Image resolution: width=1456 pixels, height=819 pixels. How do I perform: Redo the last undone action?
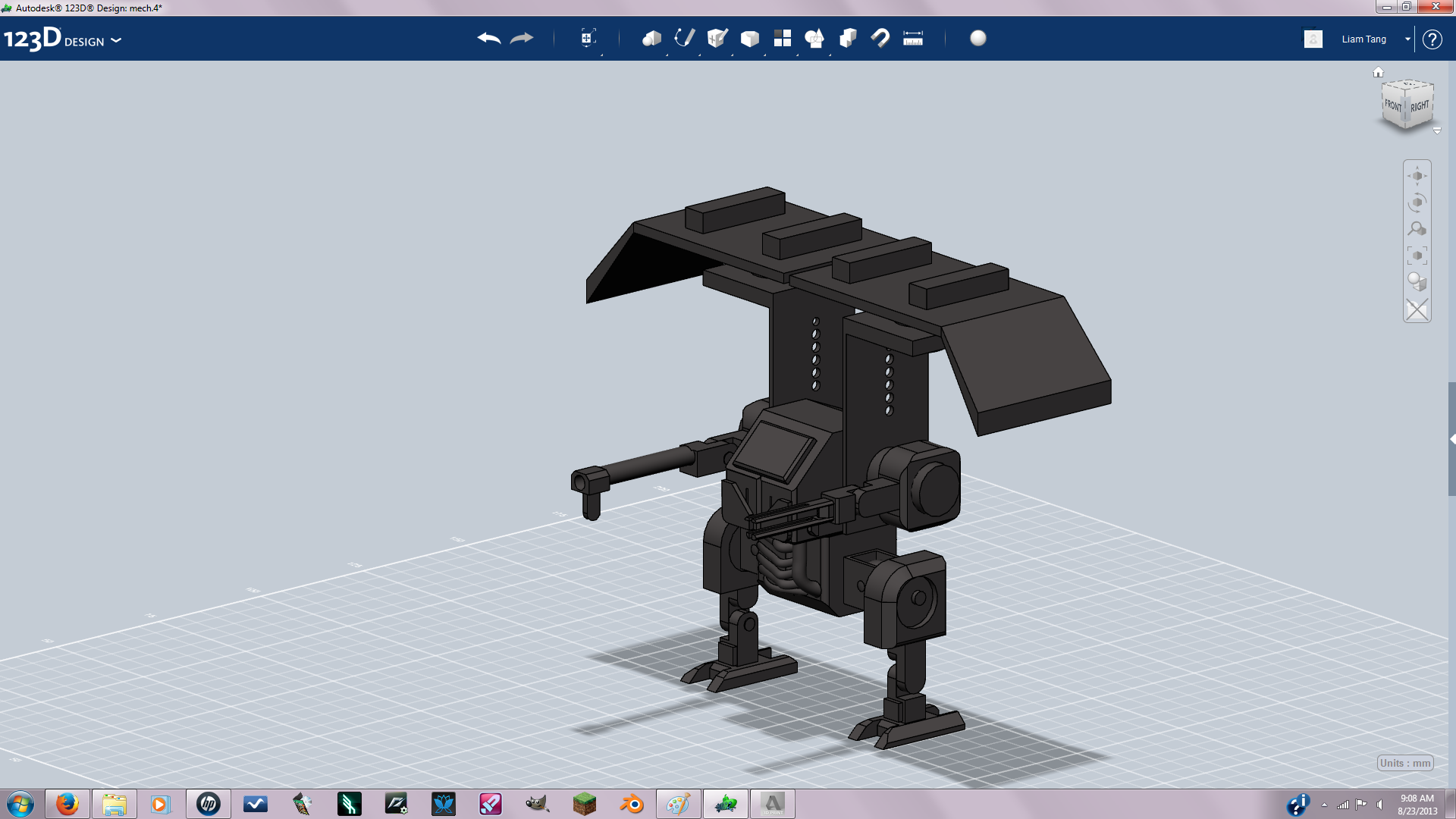tap(522, 38)
